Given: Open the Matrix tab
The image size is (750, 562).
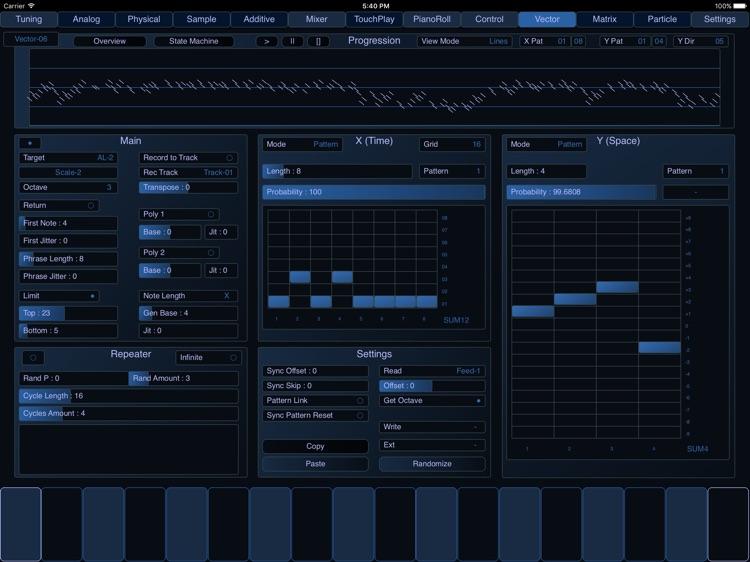Looking at the screenshot, I should point(605,19).
